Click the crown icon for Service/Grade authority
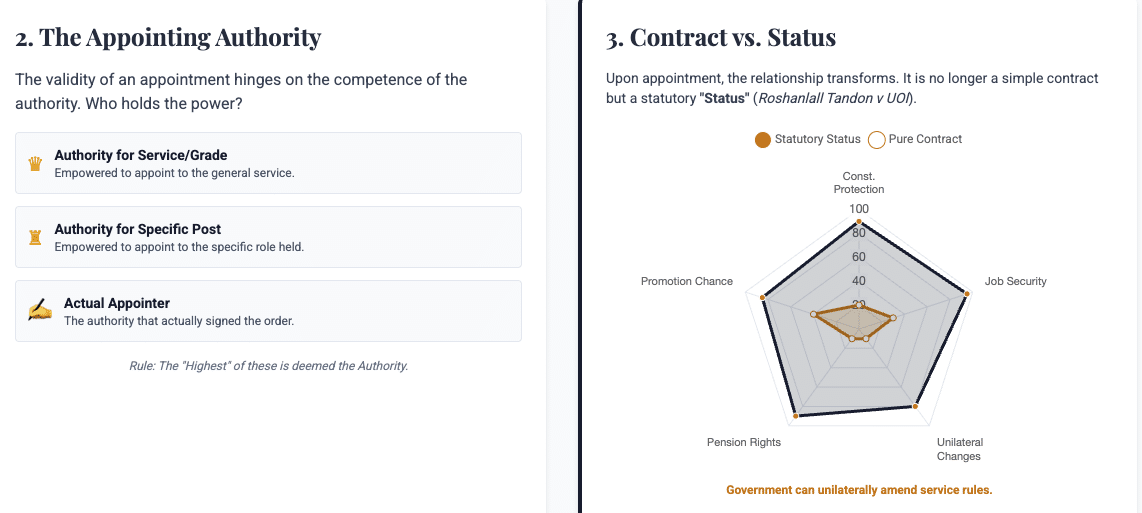The height and width of the screenshot is (513, 1142). 35,163
